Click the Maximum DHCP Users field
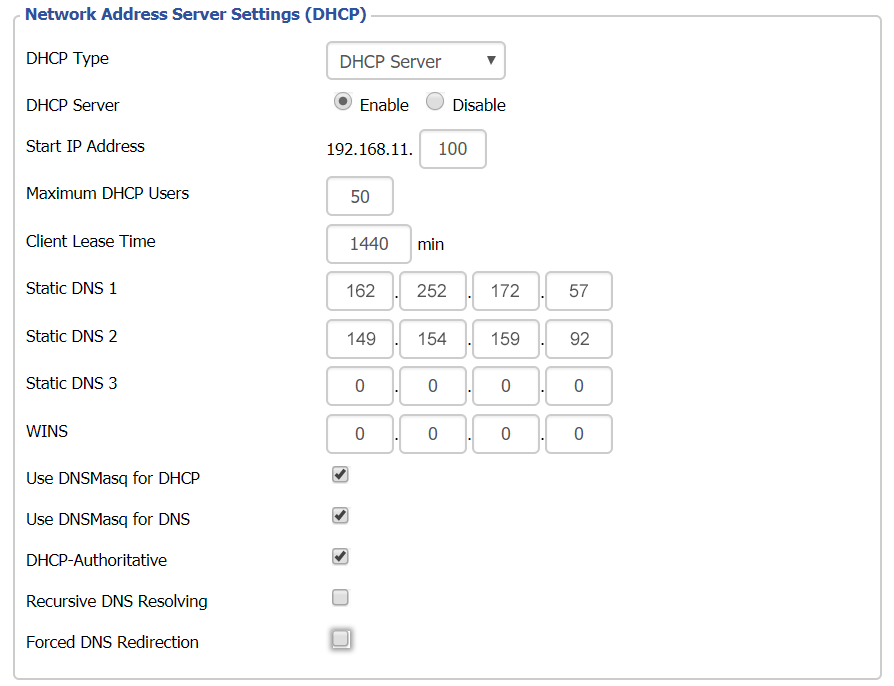Screen dimensions: 894x686 click(x=359, y=196)
